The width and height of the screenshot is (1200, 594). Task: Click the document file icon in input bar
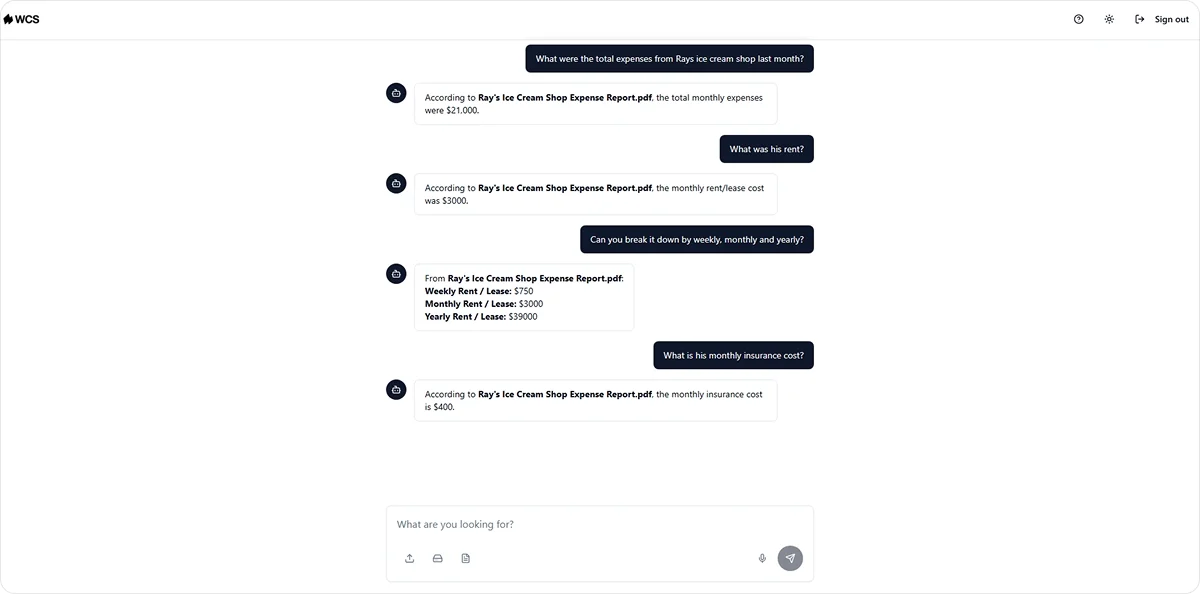(465, 558)
